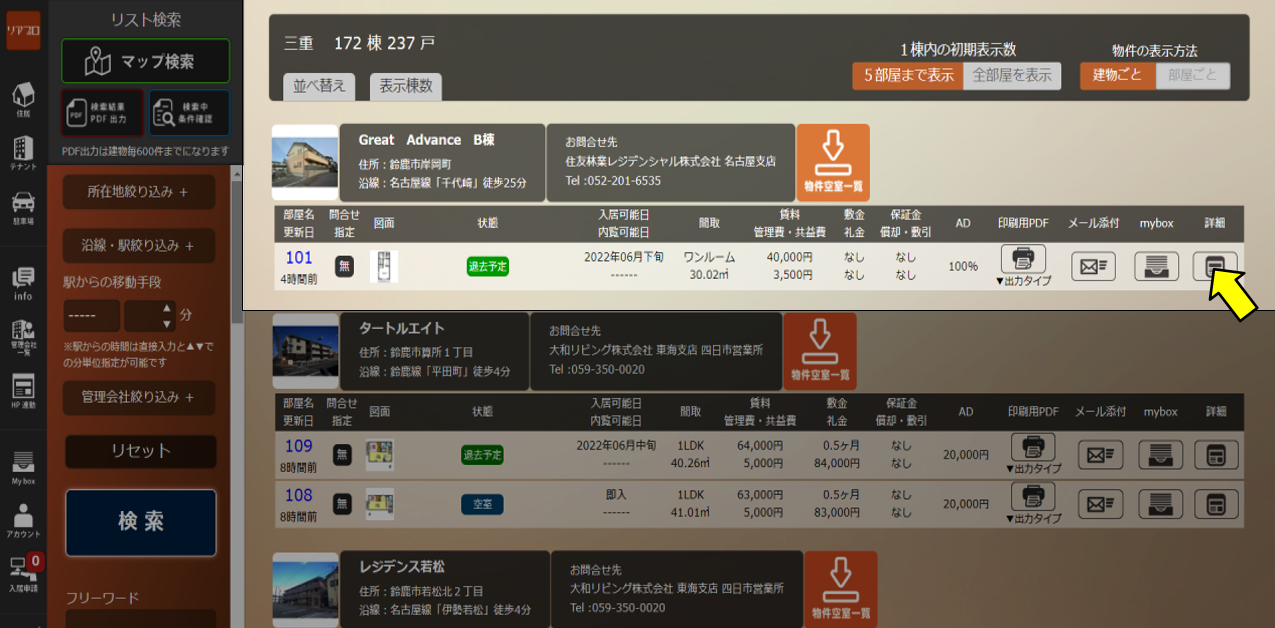Open My box in the sidebar
Viewport: 1275px width, 628px height.
(23, 466)
